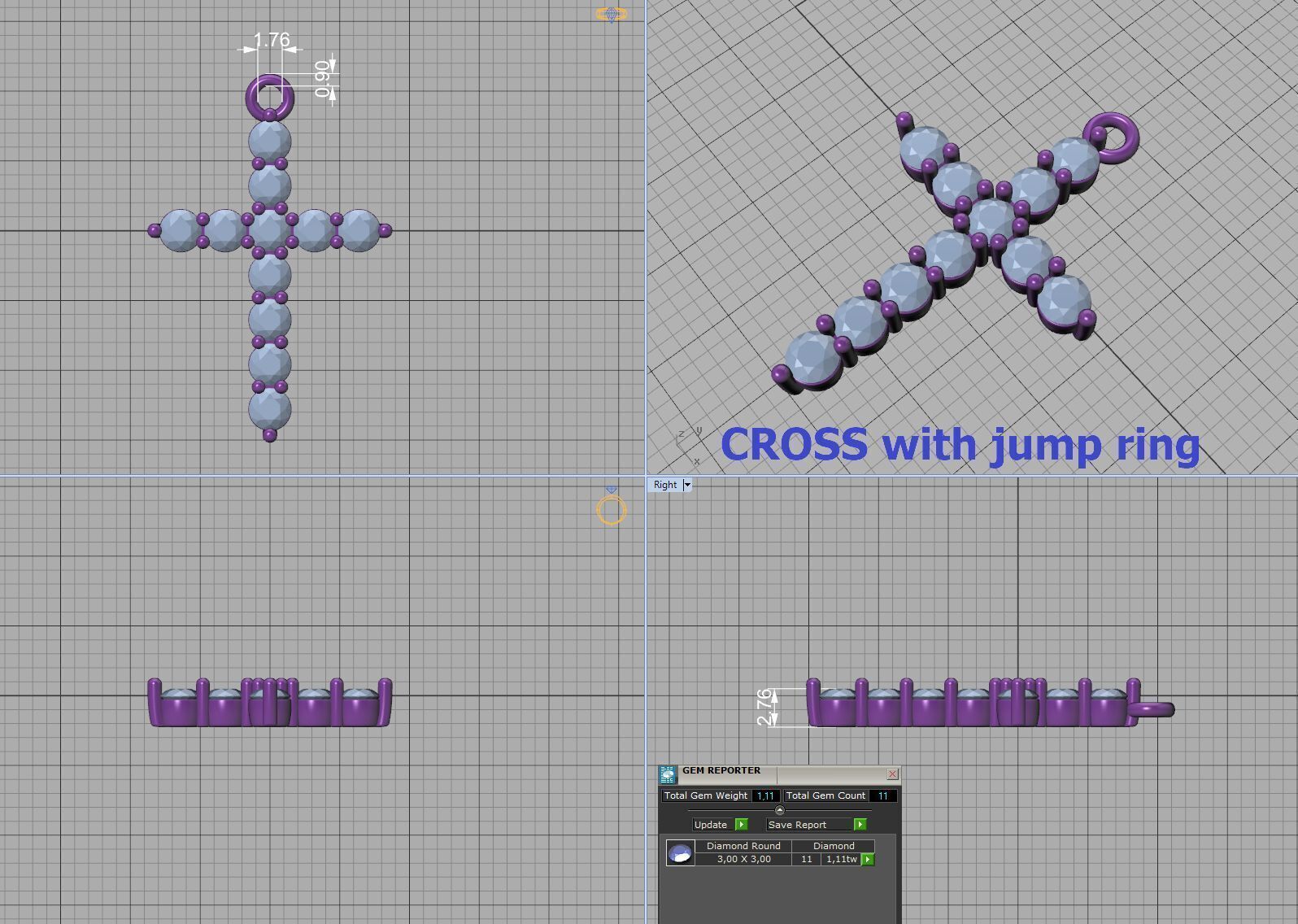Click the 'Diamond Round' cell
The width and height of the screenshot is (1298, 924).
click(x=743, y=846)
